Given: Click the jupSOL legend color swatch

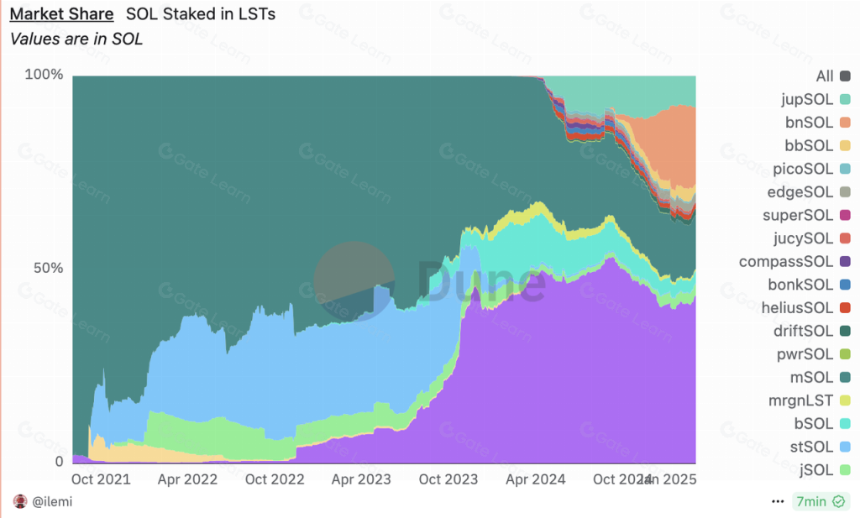Looking at the screenshot, I should 845,99.
